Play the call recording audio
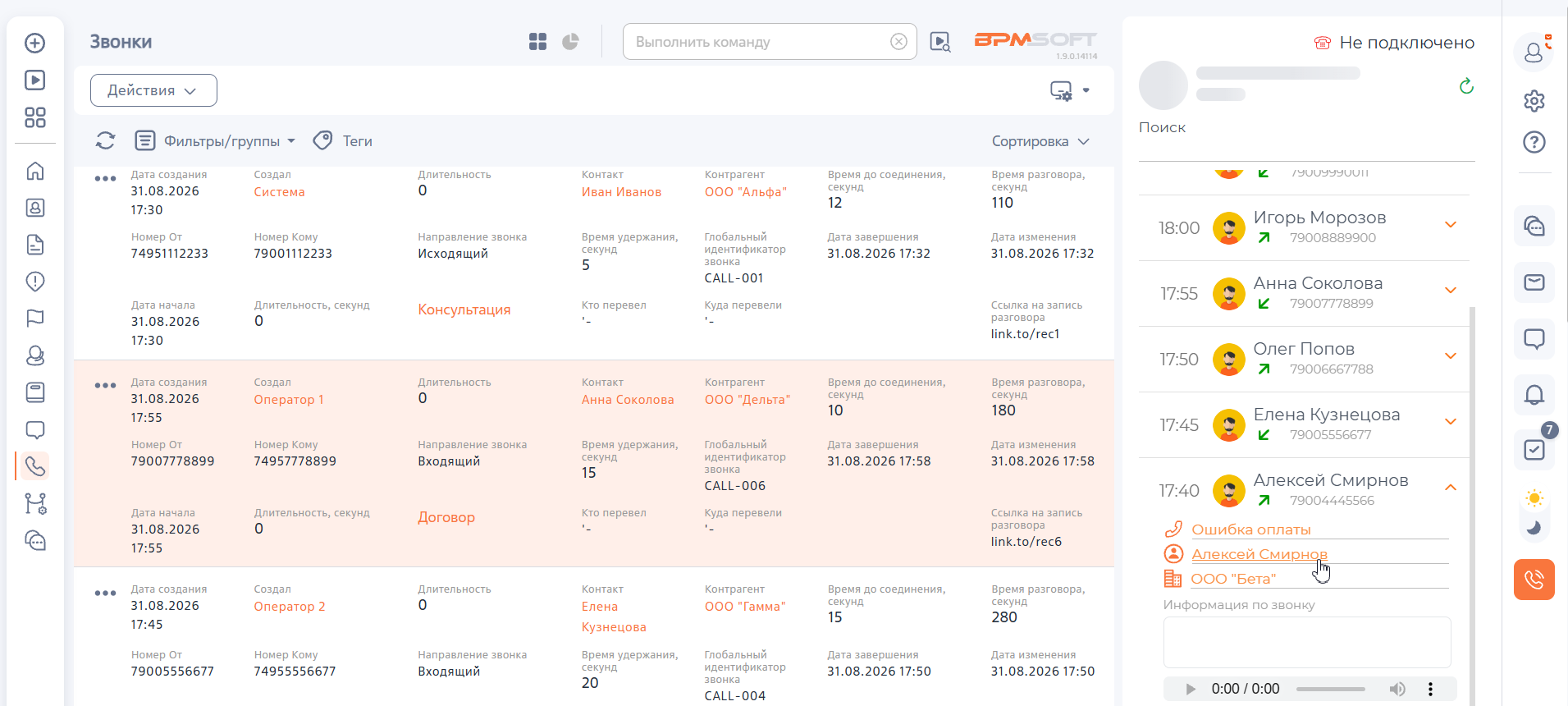Viewport: 1568px width, 706px height. pos(1191,689)
